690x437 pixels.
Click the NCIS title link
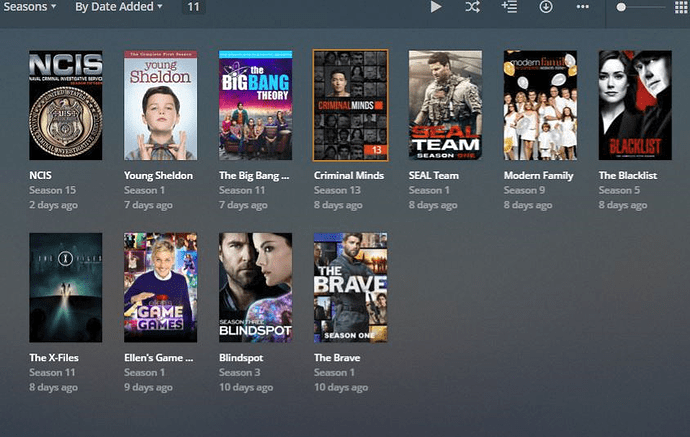click(40, 175)
